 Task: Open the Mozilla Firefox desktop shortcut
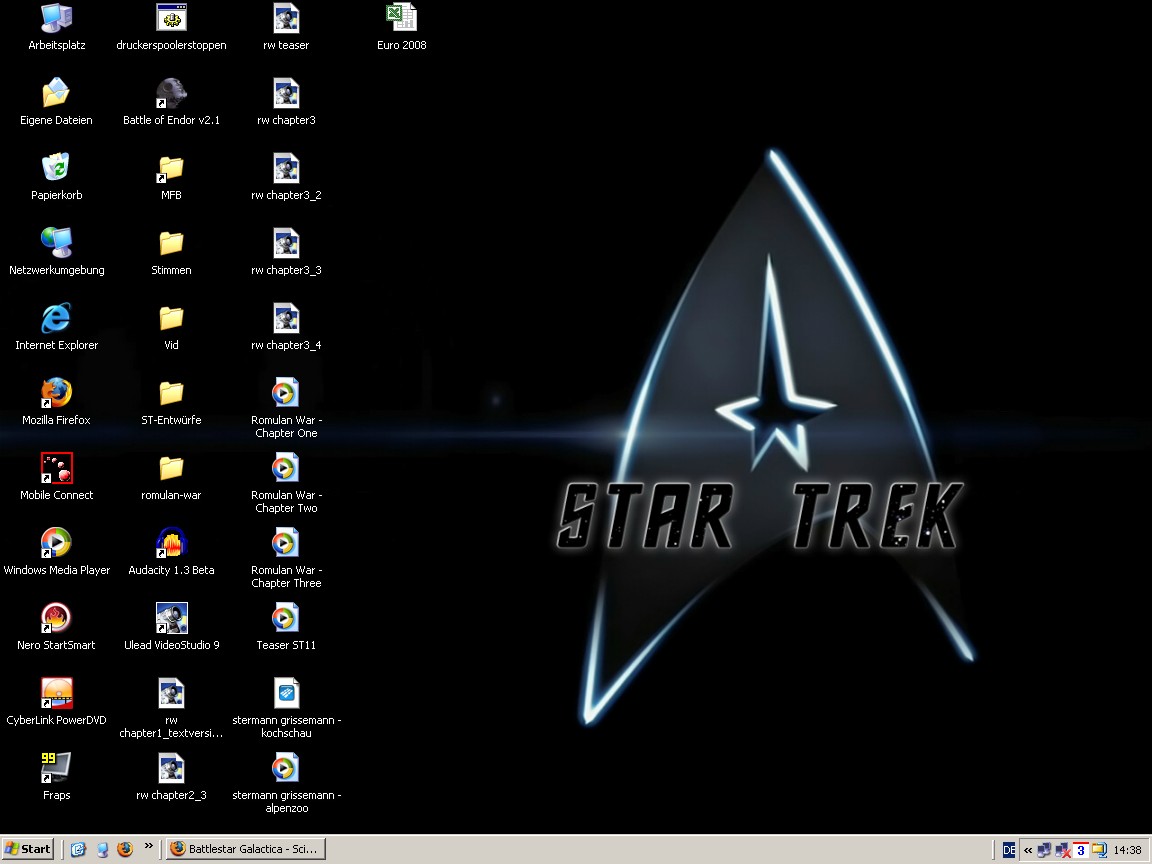57,393
